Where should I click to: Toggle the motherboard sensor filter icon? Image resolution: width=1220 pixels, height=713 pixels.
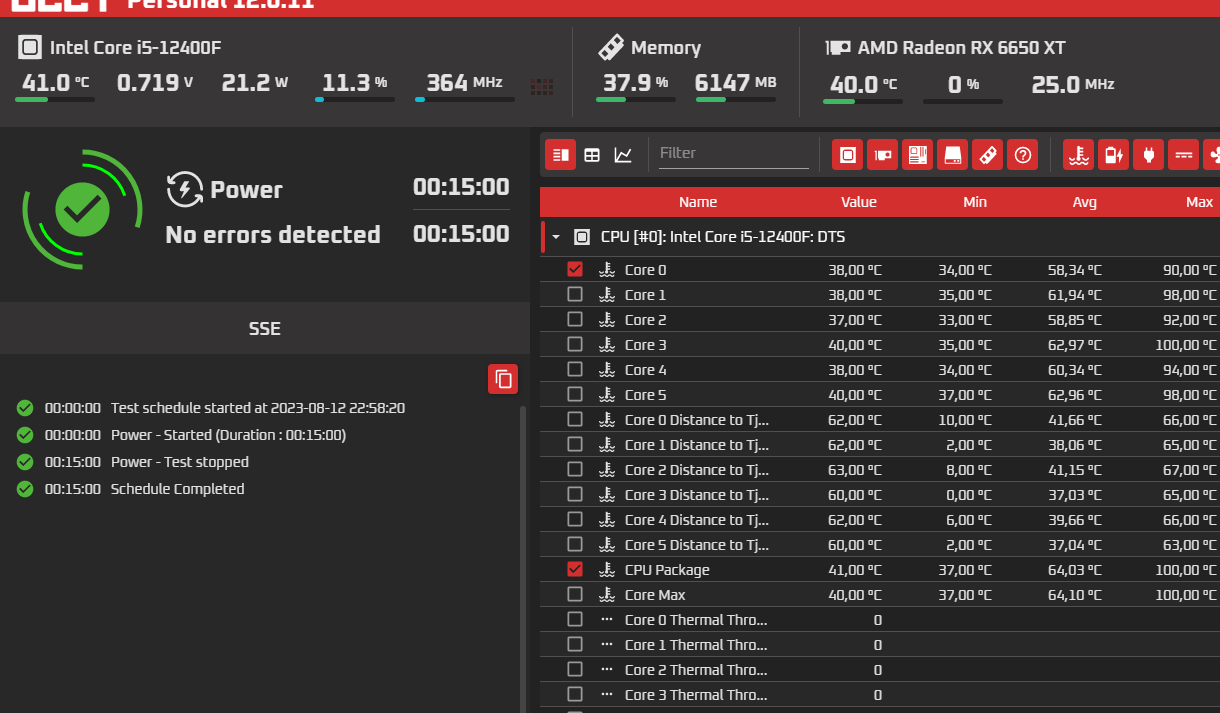[x=917, y=155]
